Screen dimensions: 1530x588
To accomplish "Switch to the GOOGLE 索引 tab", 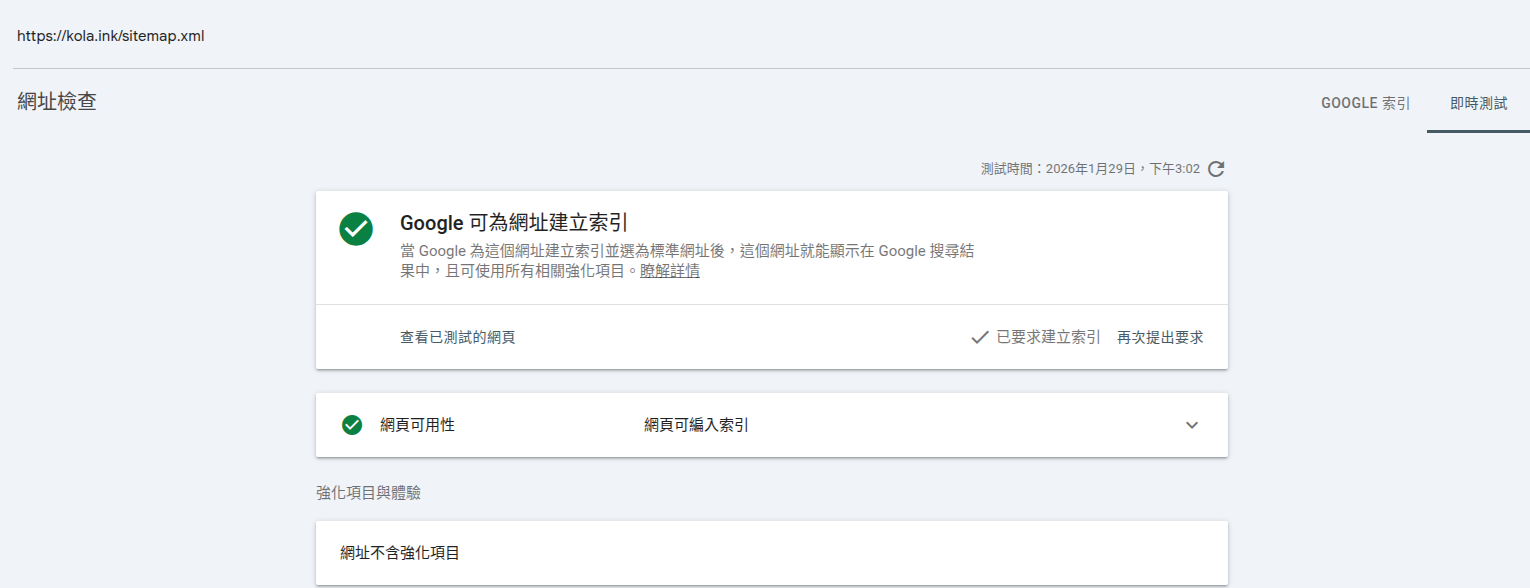I will click(1365, 103).
